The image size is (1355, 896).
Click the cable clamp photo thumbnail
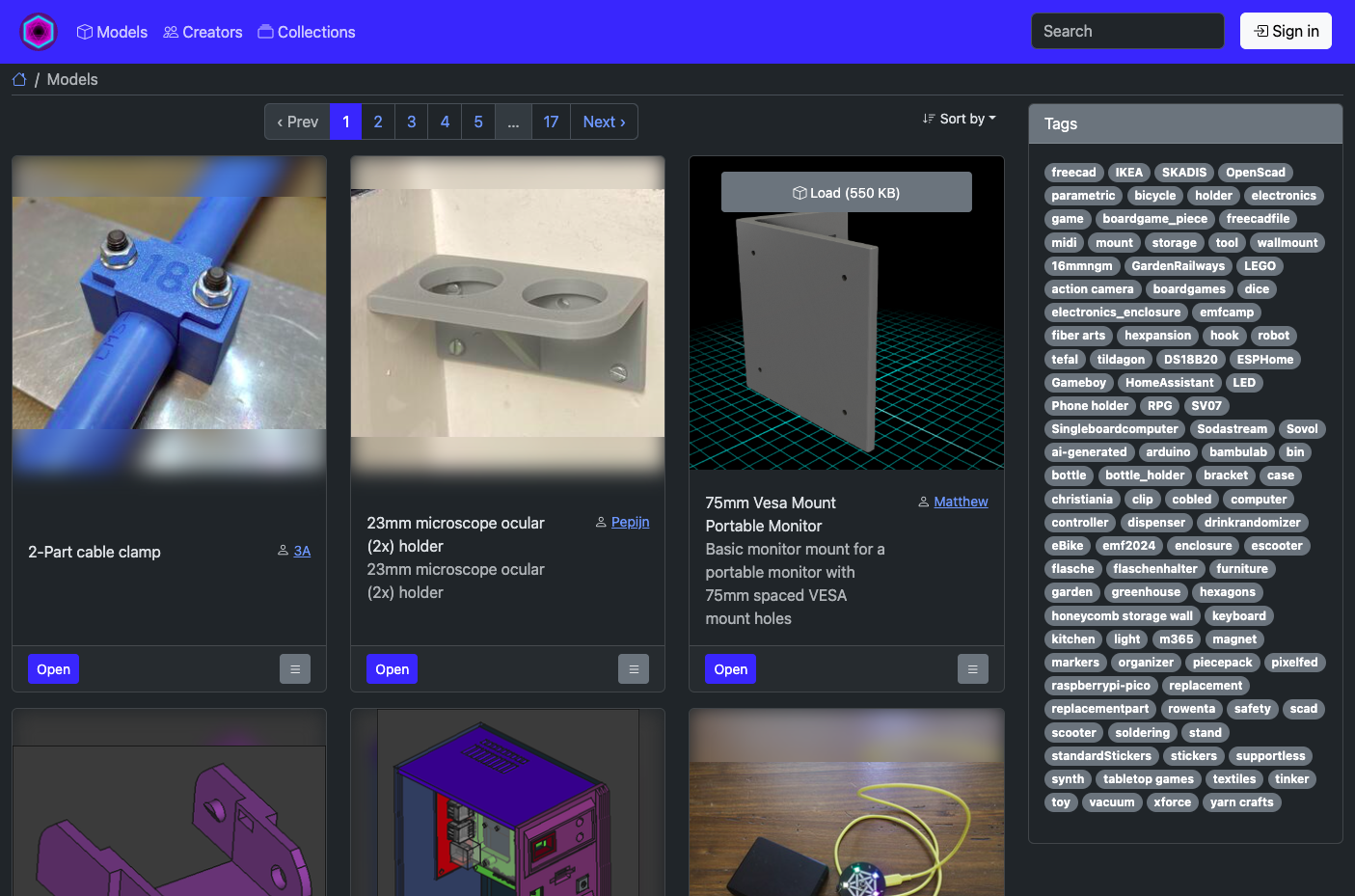(169, 313)
